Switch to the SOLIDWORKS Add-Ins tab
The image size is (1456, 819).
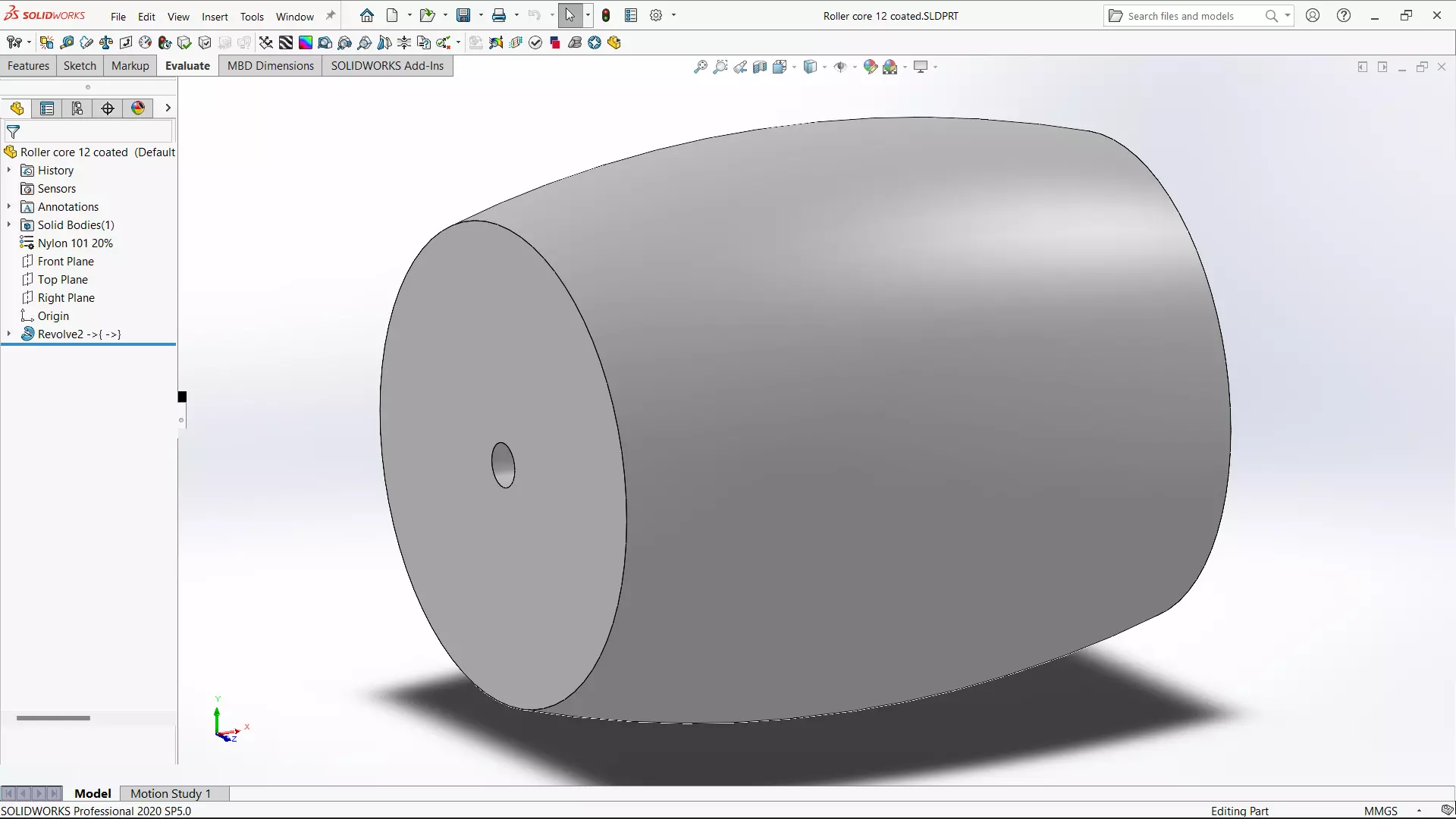click(388, 65)
